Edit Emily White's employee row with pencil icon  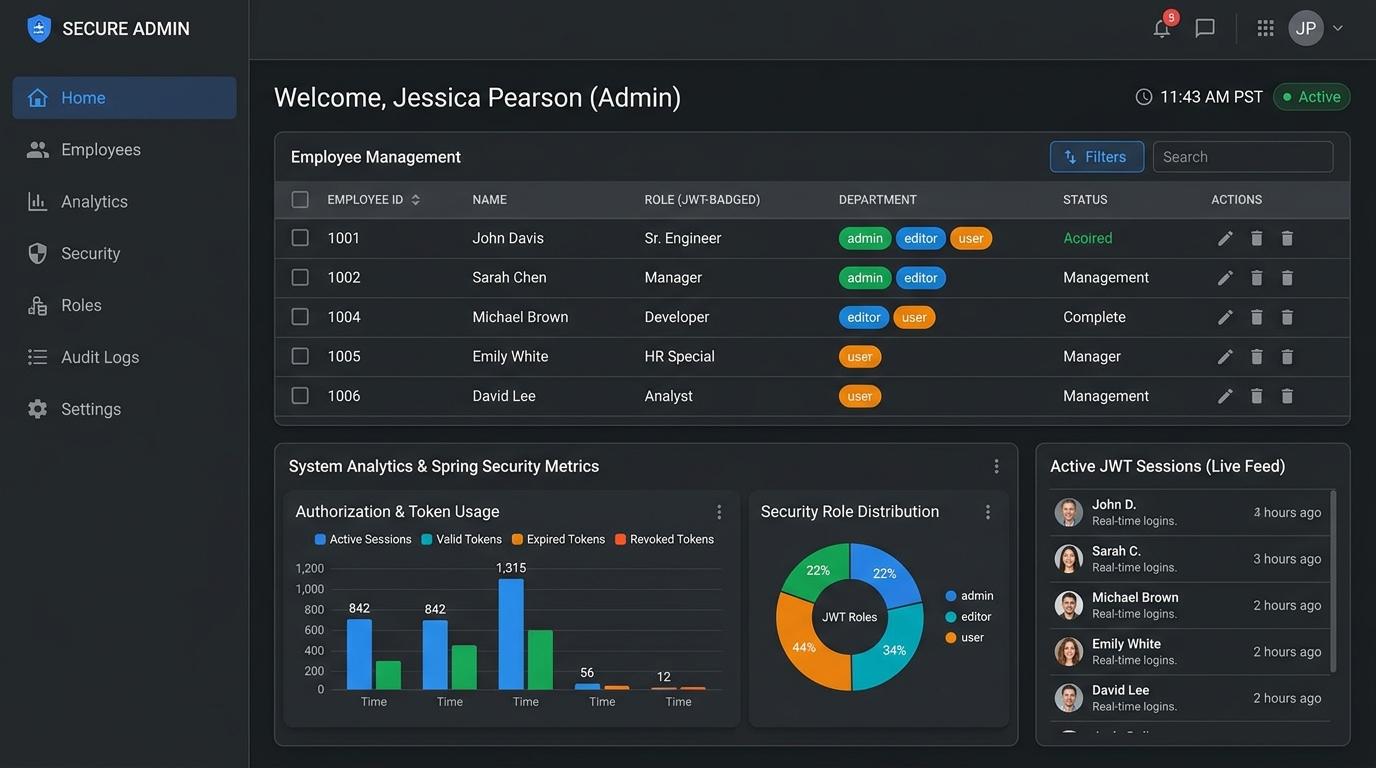pyautogui.click(x=1225, y=357)
